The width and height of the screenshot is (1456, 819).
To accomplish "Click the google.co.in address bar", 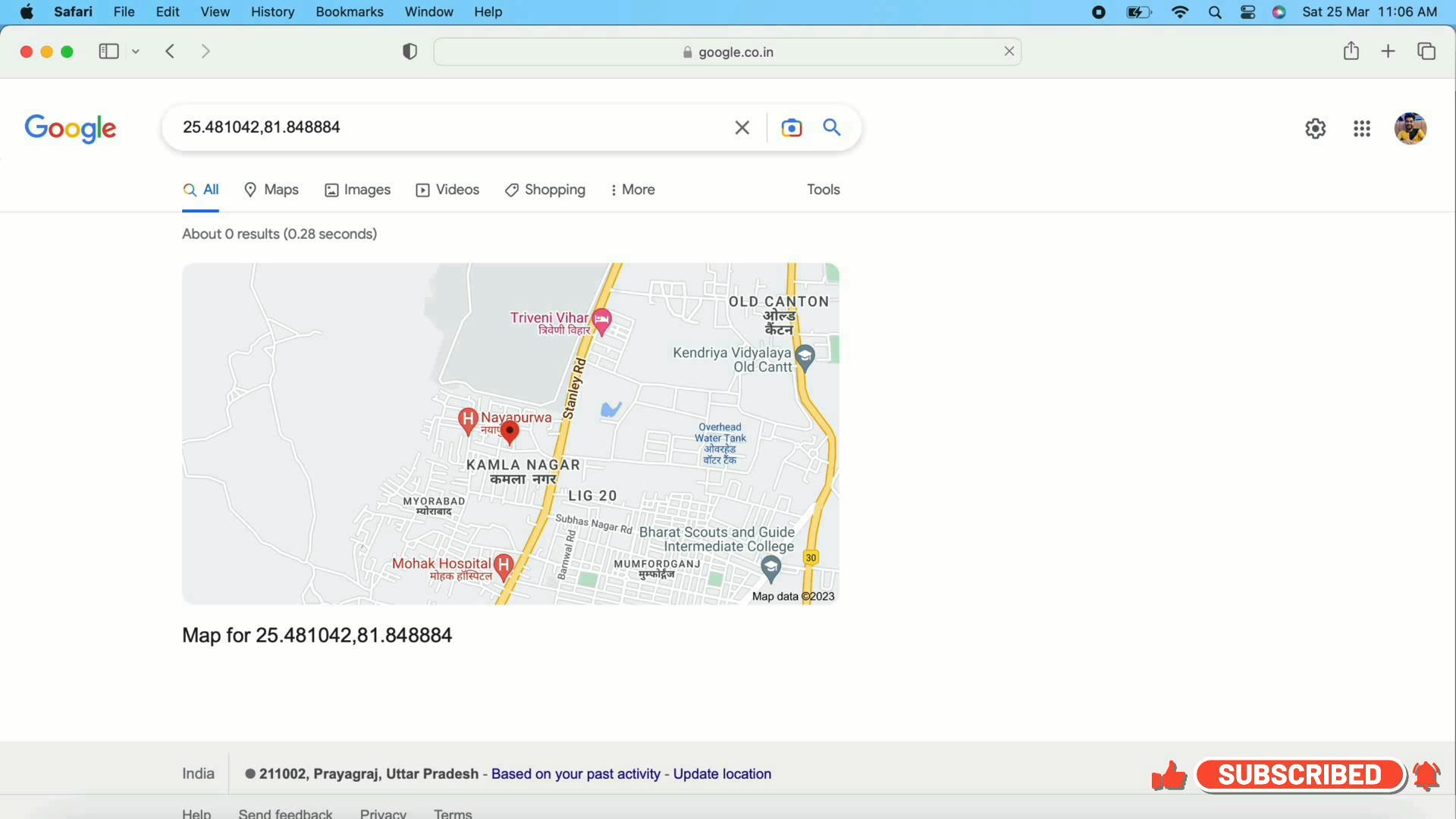I will [727, 52].
